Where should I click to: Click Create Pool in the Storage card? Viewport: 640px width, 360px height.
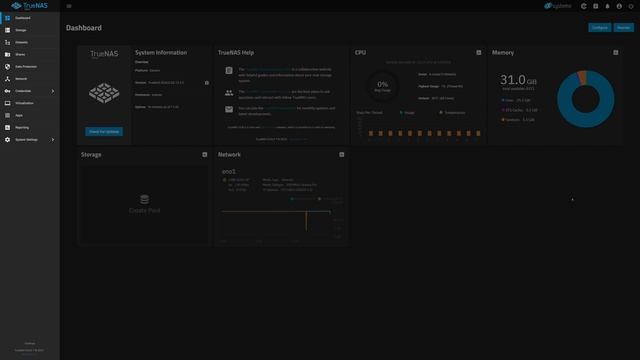coord(144,204)
